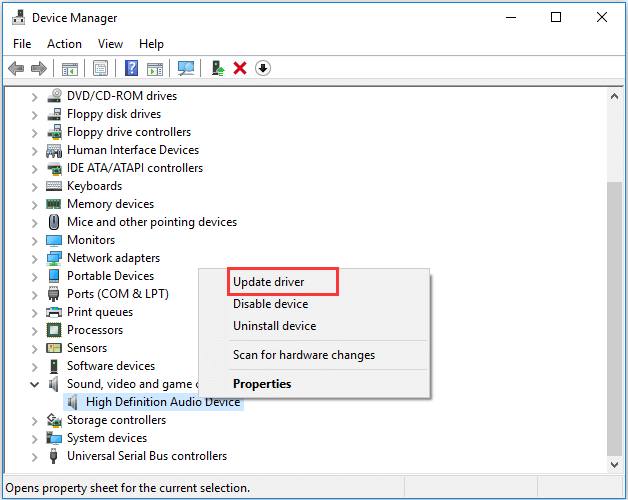This screenshot has height=500, width=628.
Task: Open the View menu
Action: (111, 44)
